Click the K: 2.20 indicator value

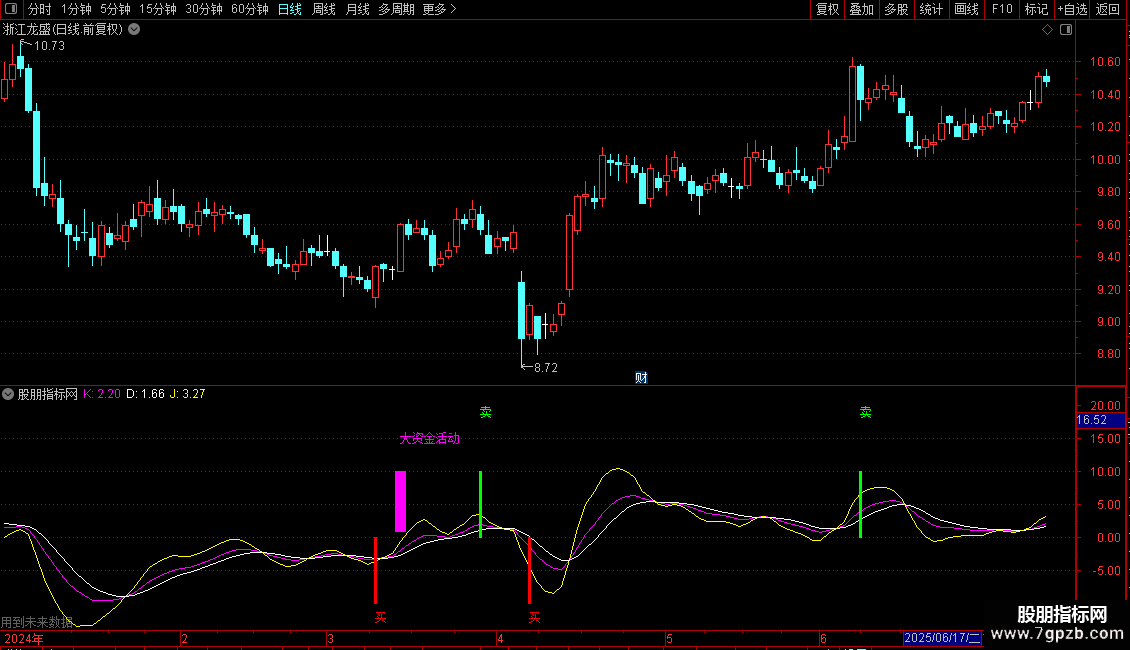pyautogui.click(x=102, y=394)
